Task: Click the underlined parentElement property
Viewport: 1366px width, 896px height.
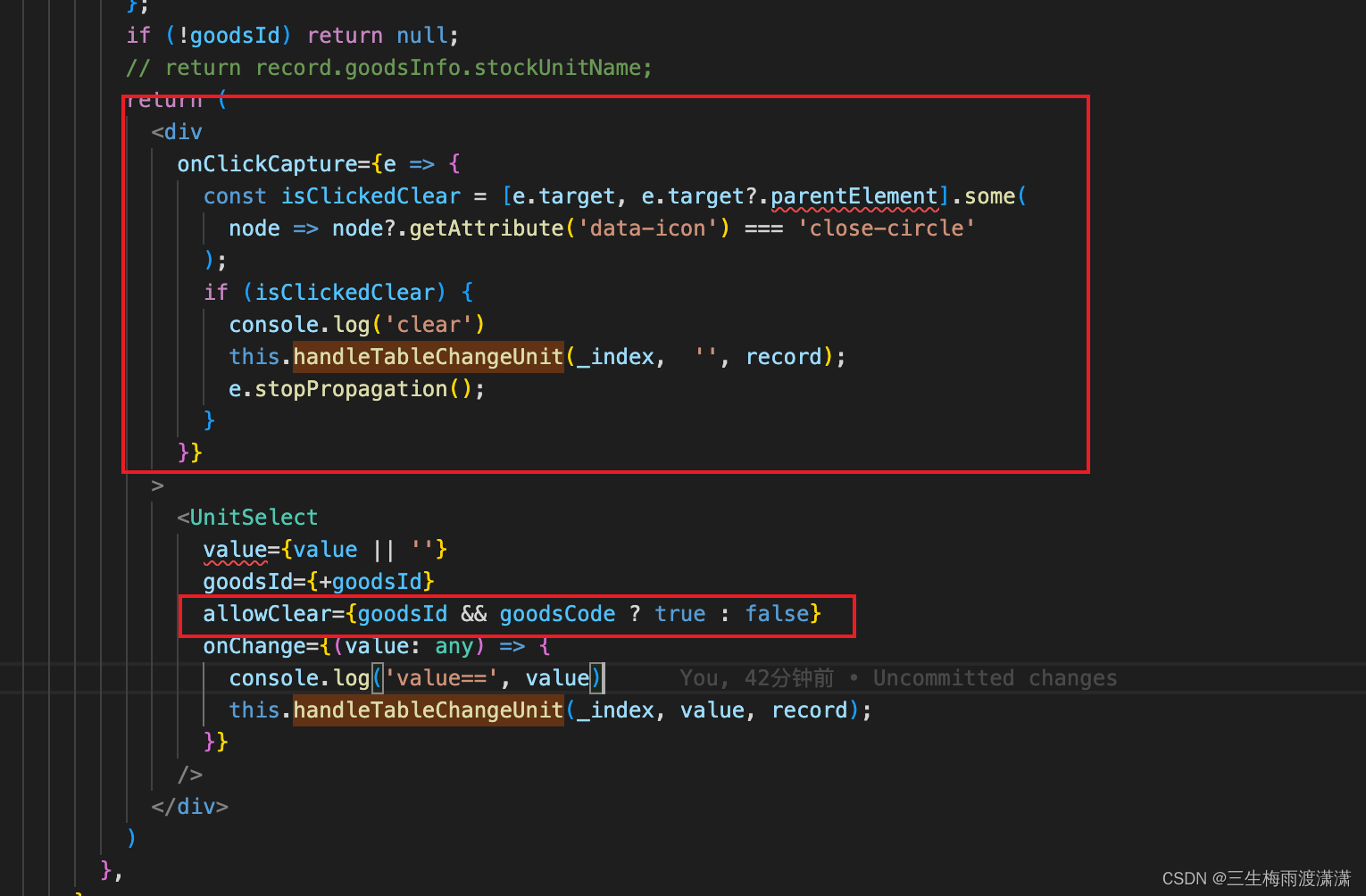Action: [853, 195]
